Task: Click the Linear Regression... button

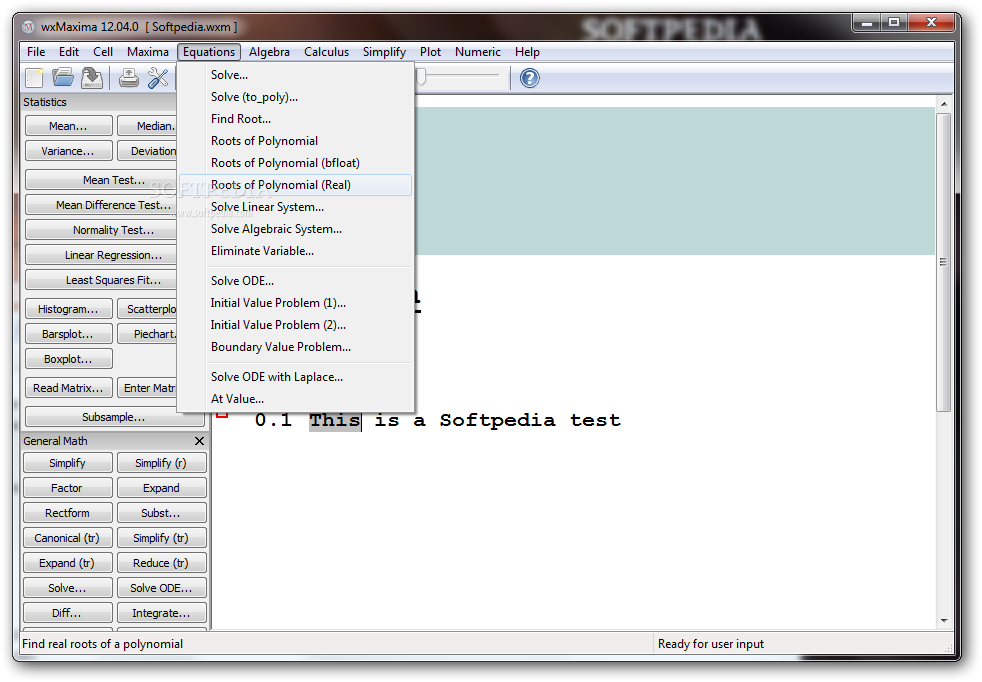Action: [x=101, y=255]
